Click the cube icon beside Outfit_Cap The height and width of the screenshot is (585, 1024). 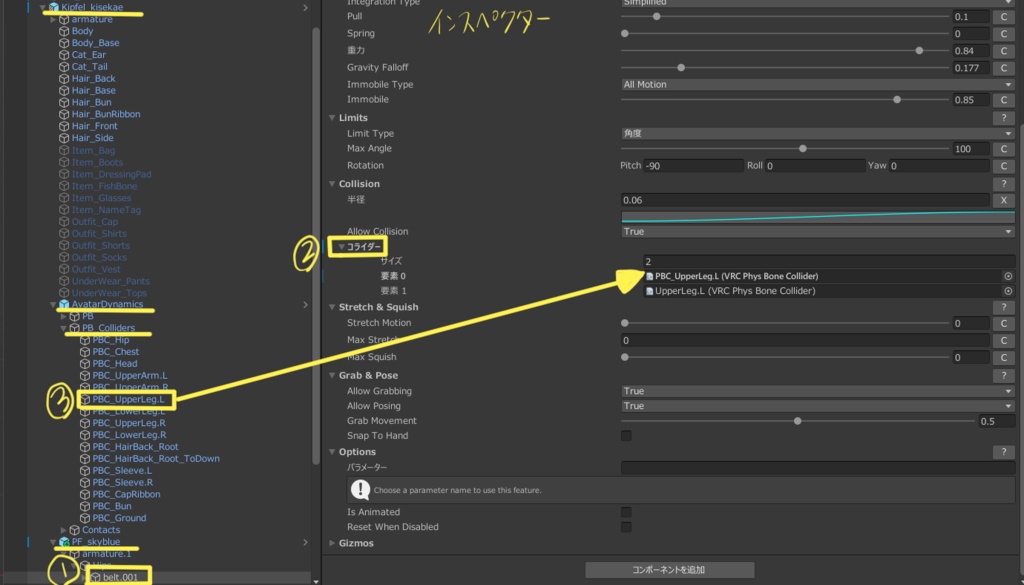click(x=64, y=222)
